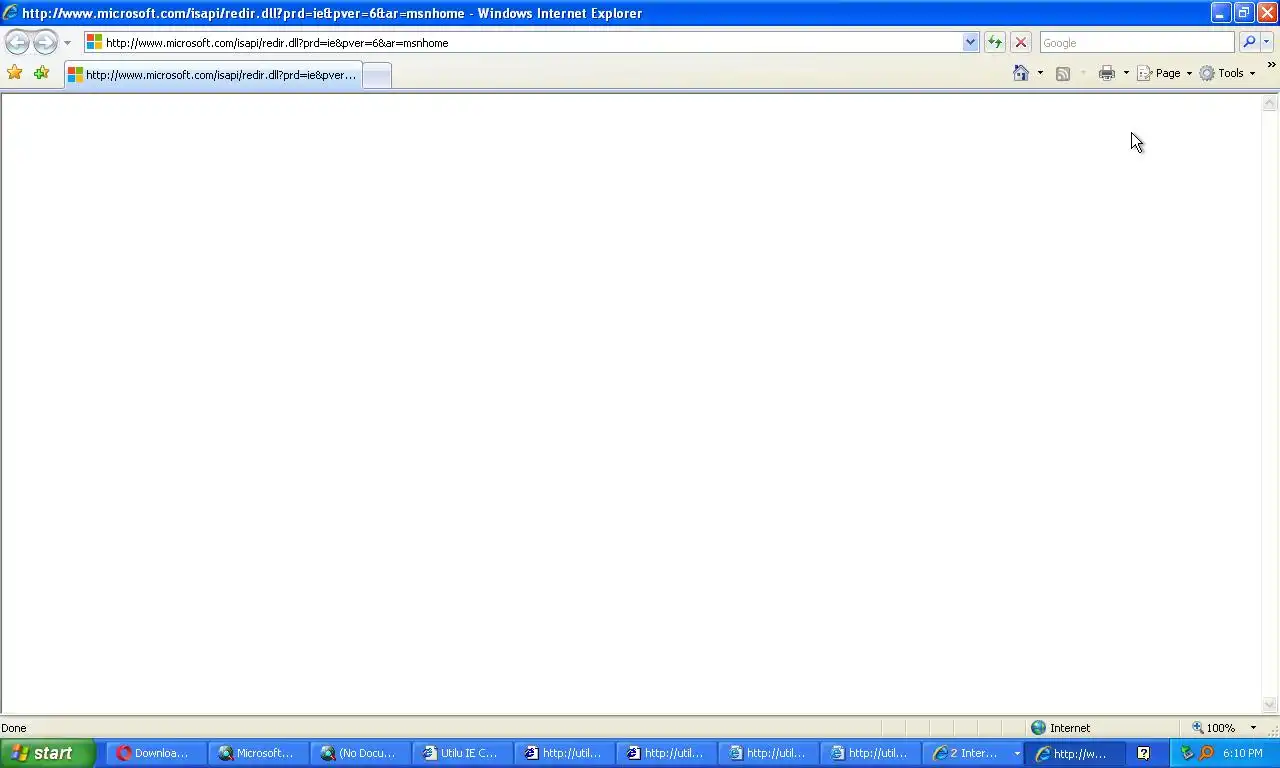The width and height of the screenshot is (1280, 768).
Task: Show more toolbar commands via chevron
Action: [1271, 66]
